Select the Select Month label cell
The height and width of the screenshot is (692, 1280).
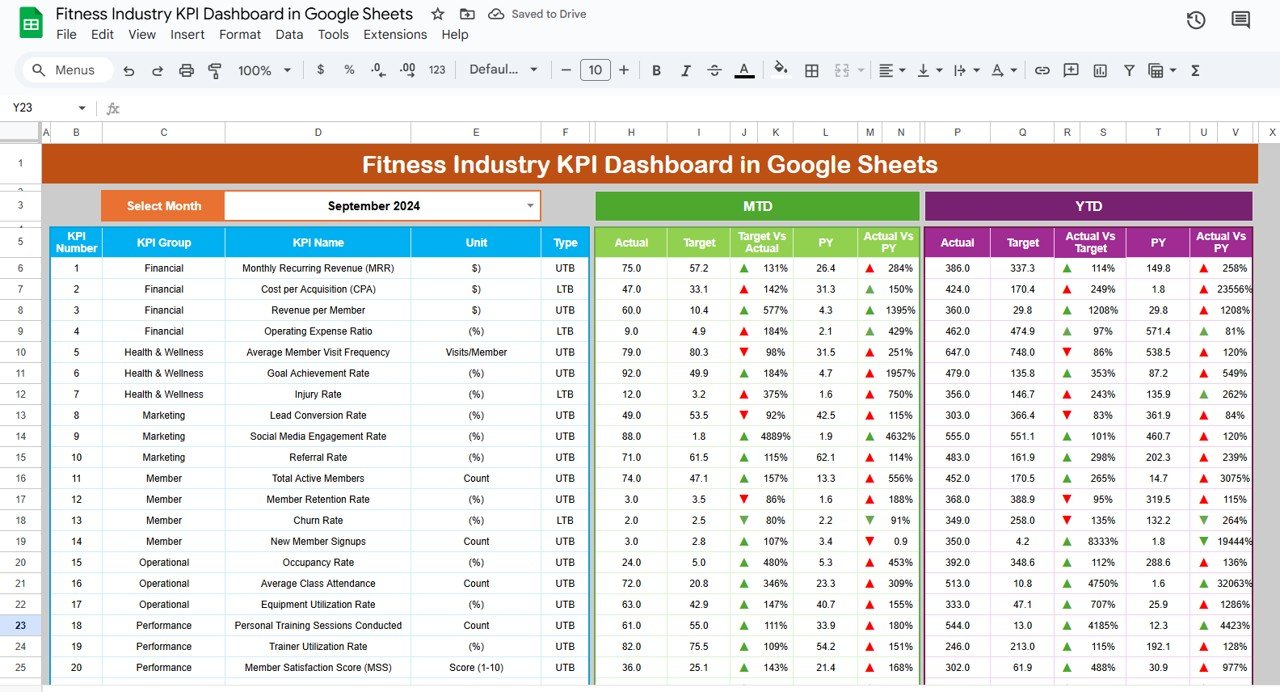tap(163, 206)
